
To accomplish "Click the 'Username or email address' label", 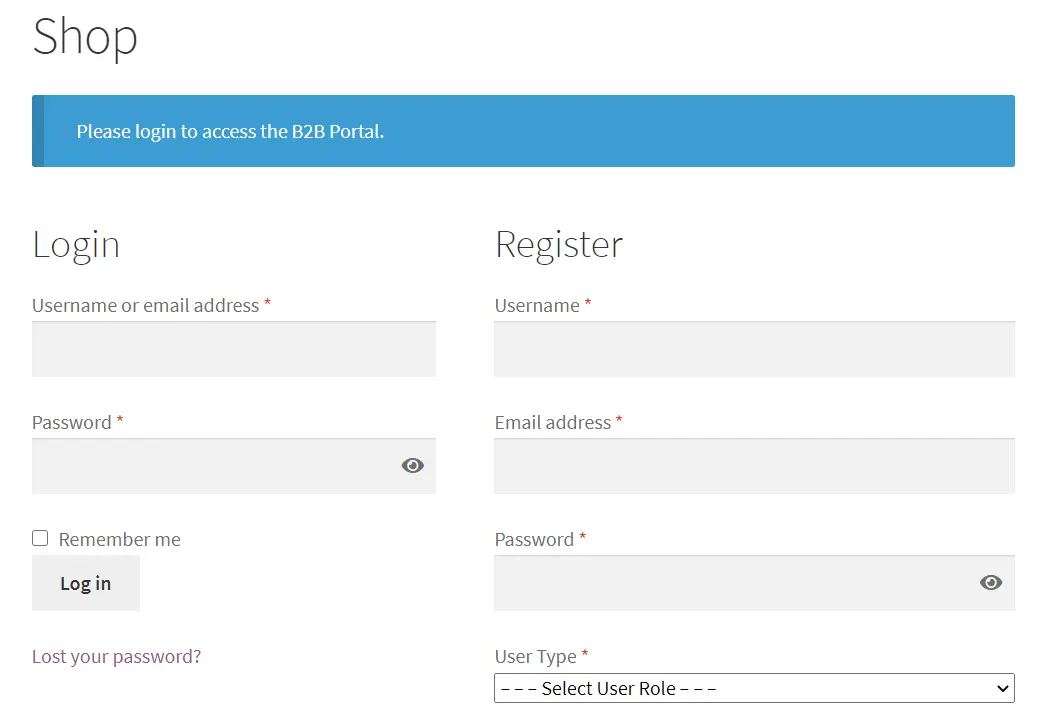I will click(x=145, y=306).
